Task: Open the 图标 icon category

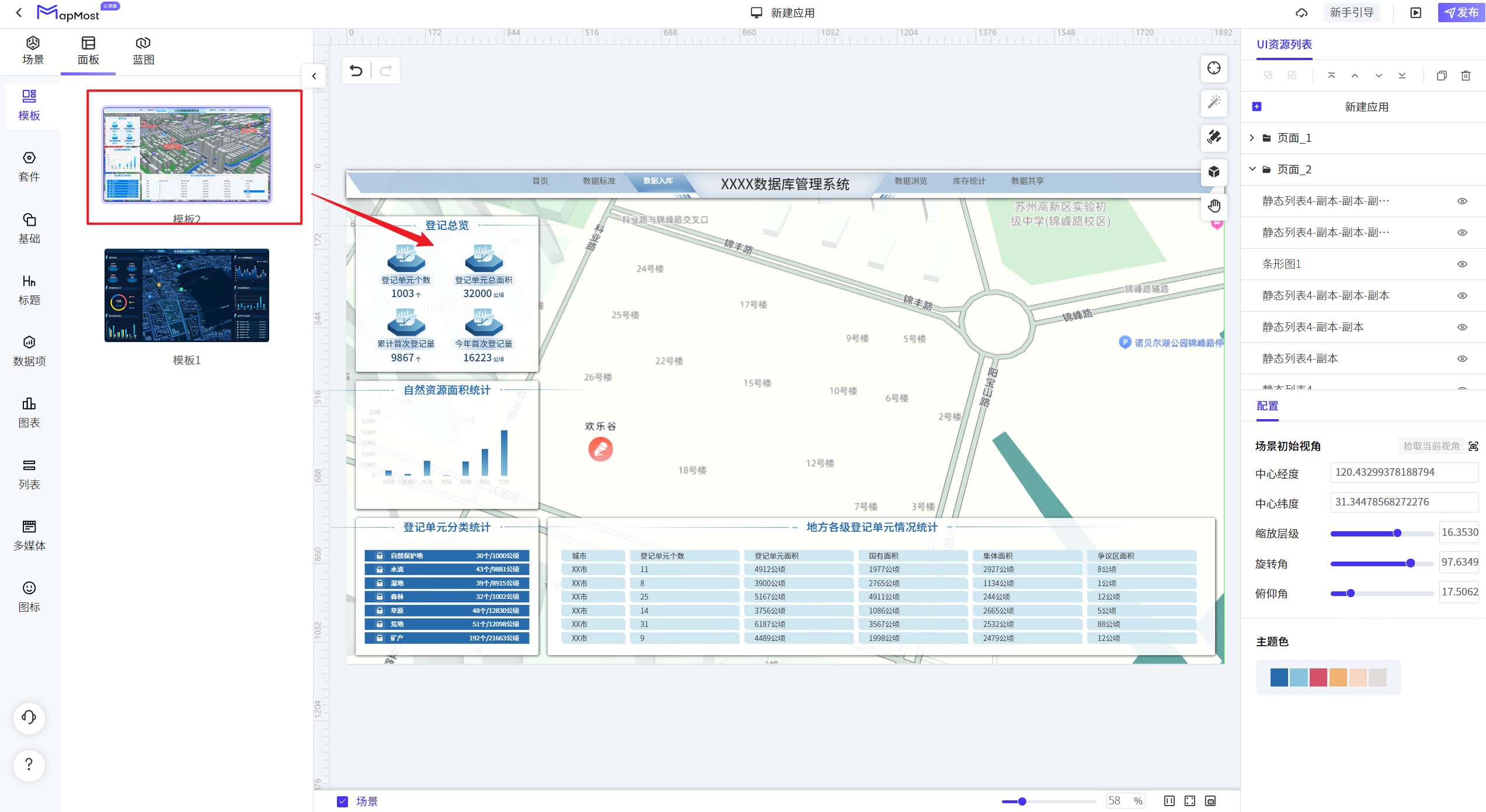Action: coord(29,597)
